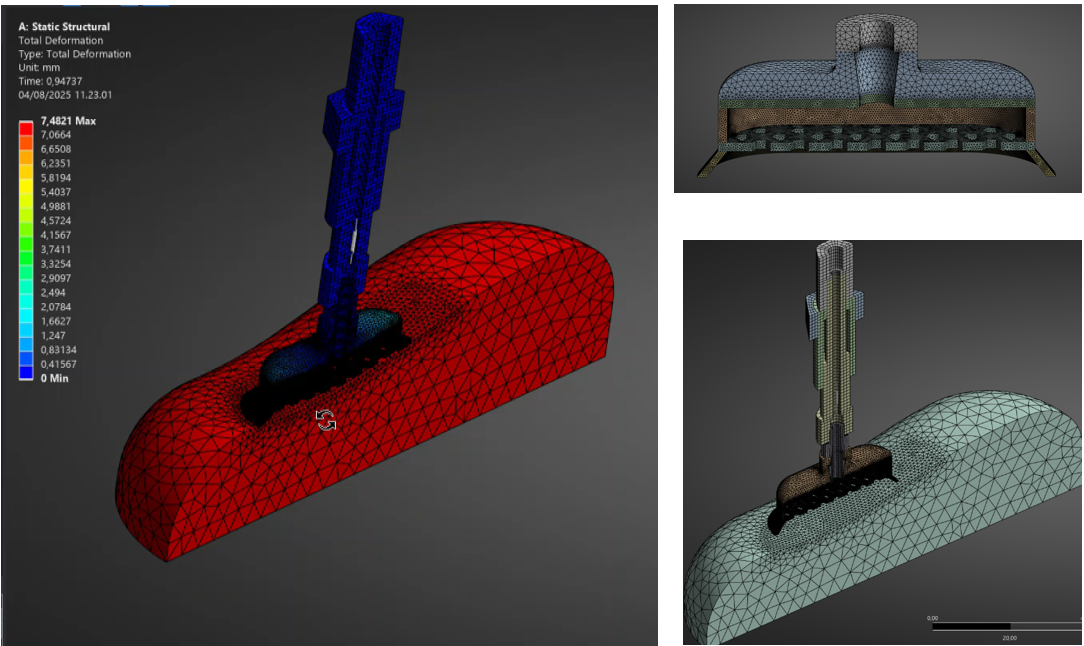Click the 'A: Static Structural' title text
The height and width of the screenshot is (646, 1084).
click(64, 26)
